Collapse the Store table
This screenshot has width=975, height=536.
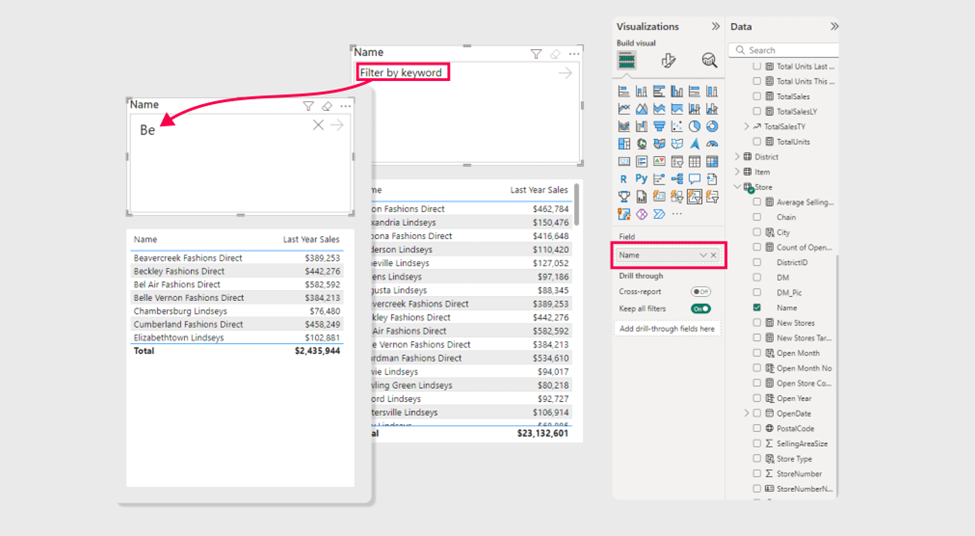tap(738, 187)
